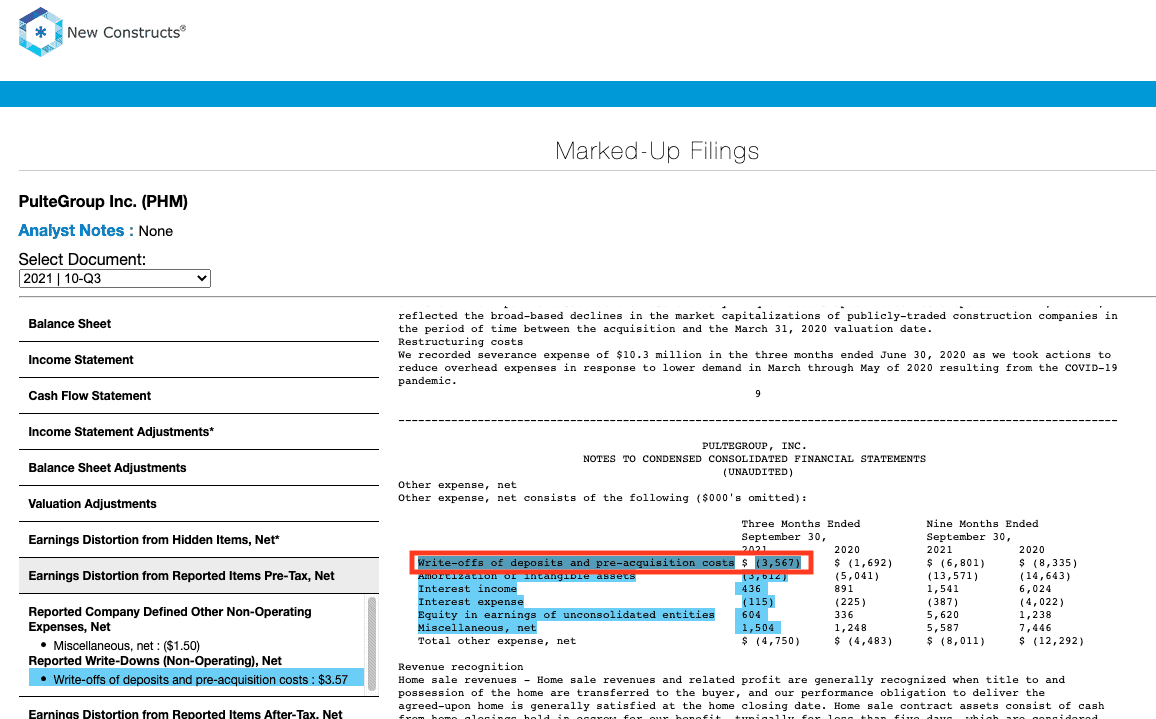Image resolution: width=1156 pixels, height=719 pixels.
Task: Click the highlighted 604 equity earnings value
Action: pyautogui.click(x=751, y=615)
